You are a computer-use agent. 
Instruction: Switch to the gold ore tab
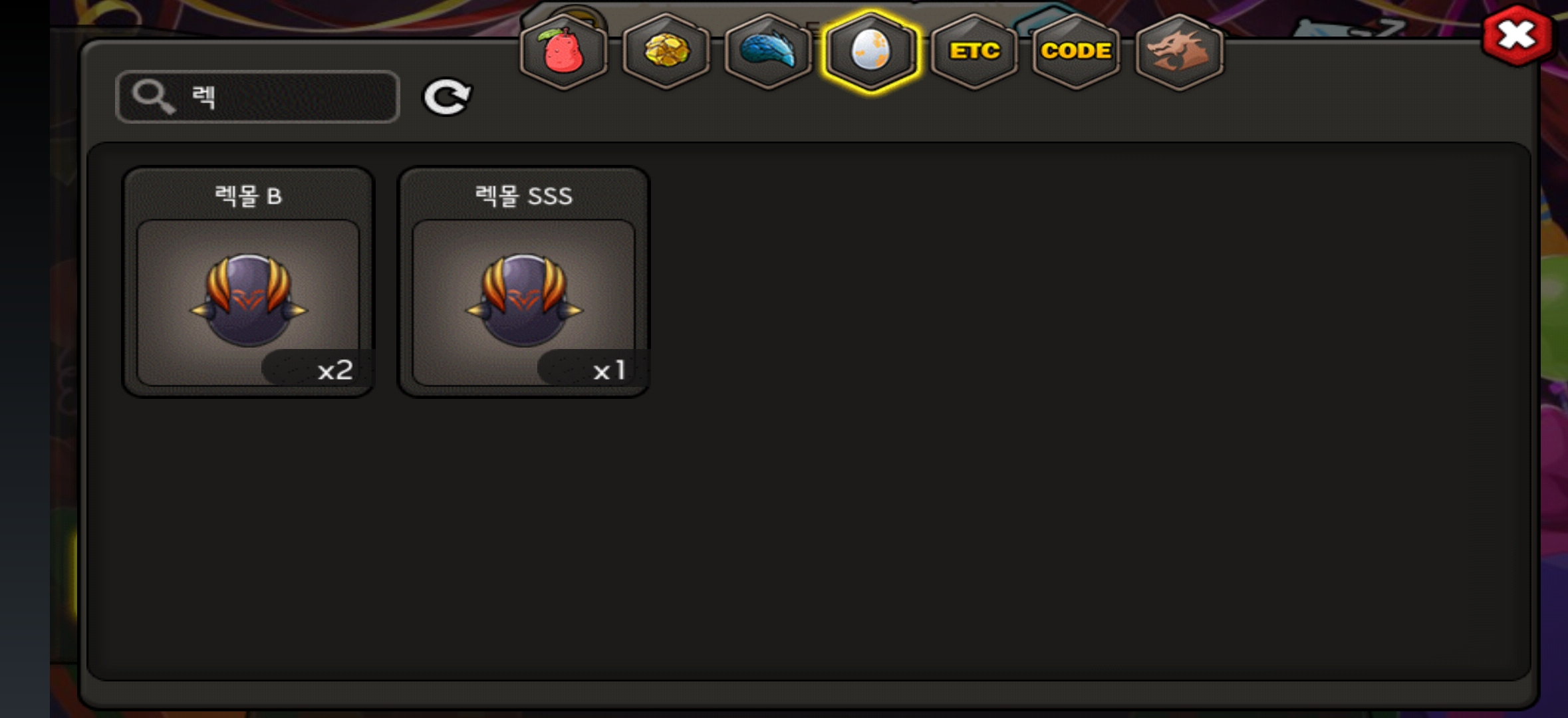tap(666, 52)
